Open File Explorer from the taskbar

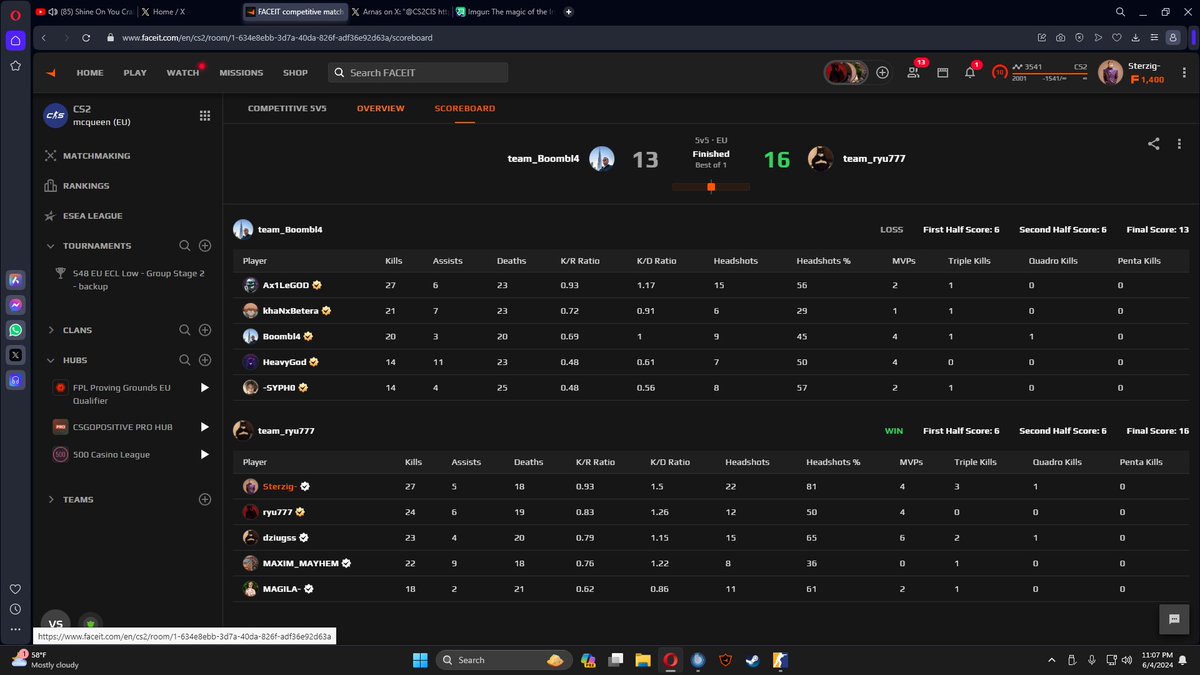pyautogui.click(x=643, y=660)
